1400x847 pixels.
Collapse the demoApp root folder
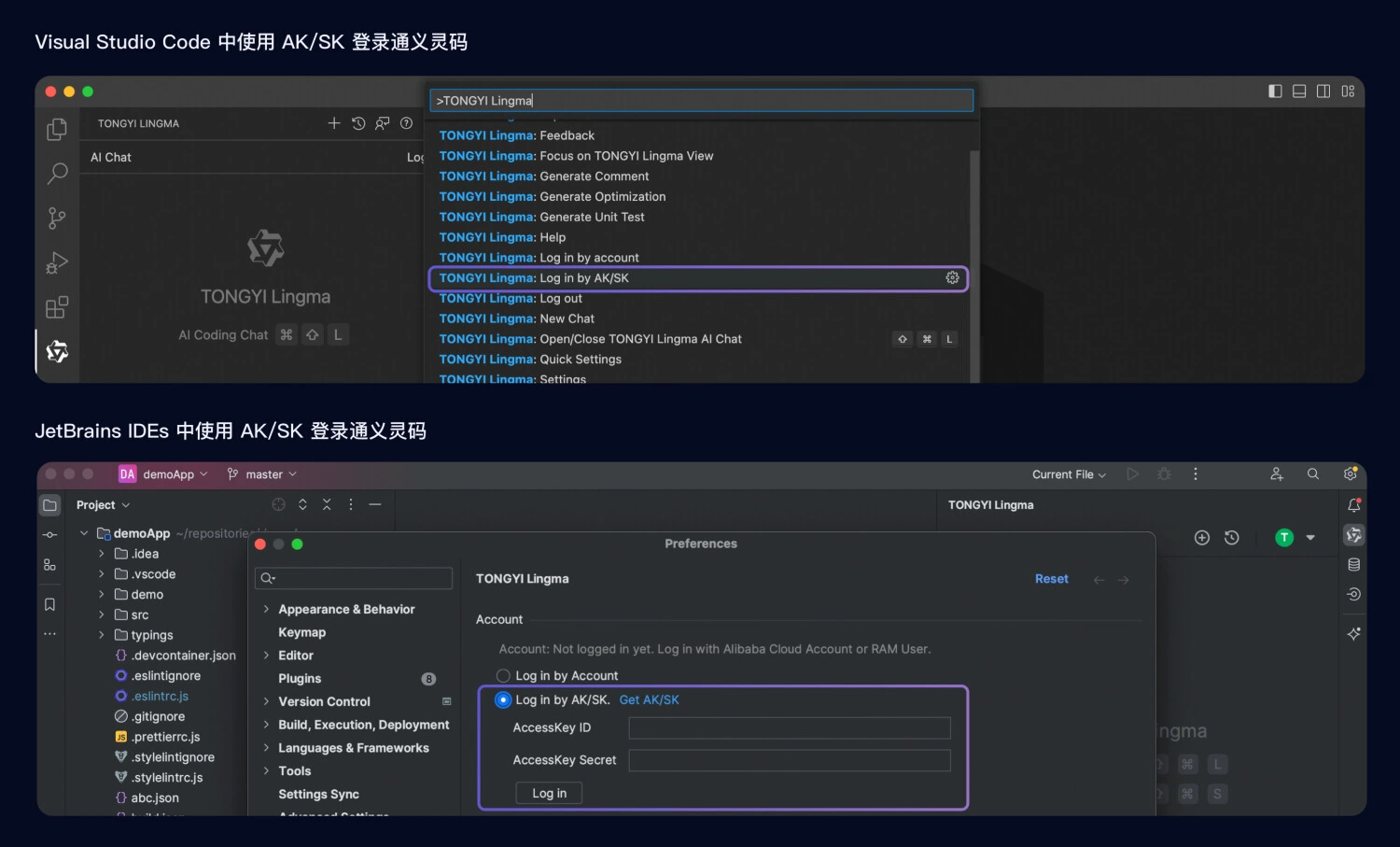pyautogui.click(x=84, y=533)
